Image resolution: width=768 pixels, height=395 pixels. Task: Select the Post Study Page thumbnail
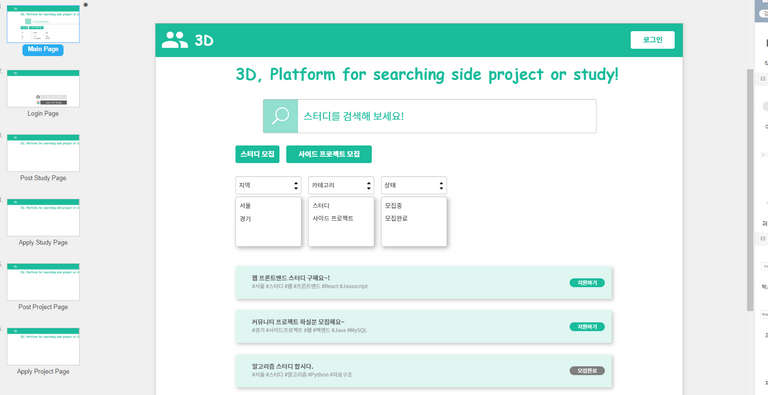(x=43, y=153)
